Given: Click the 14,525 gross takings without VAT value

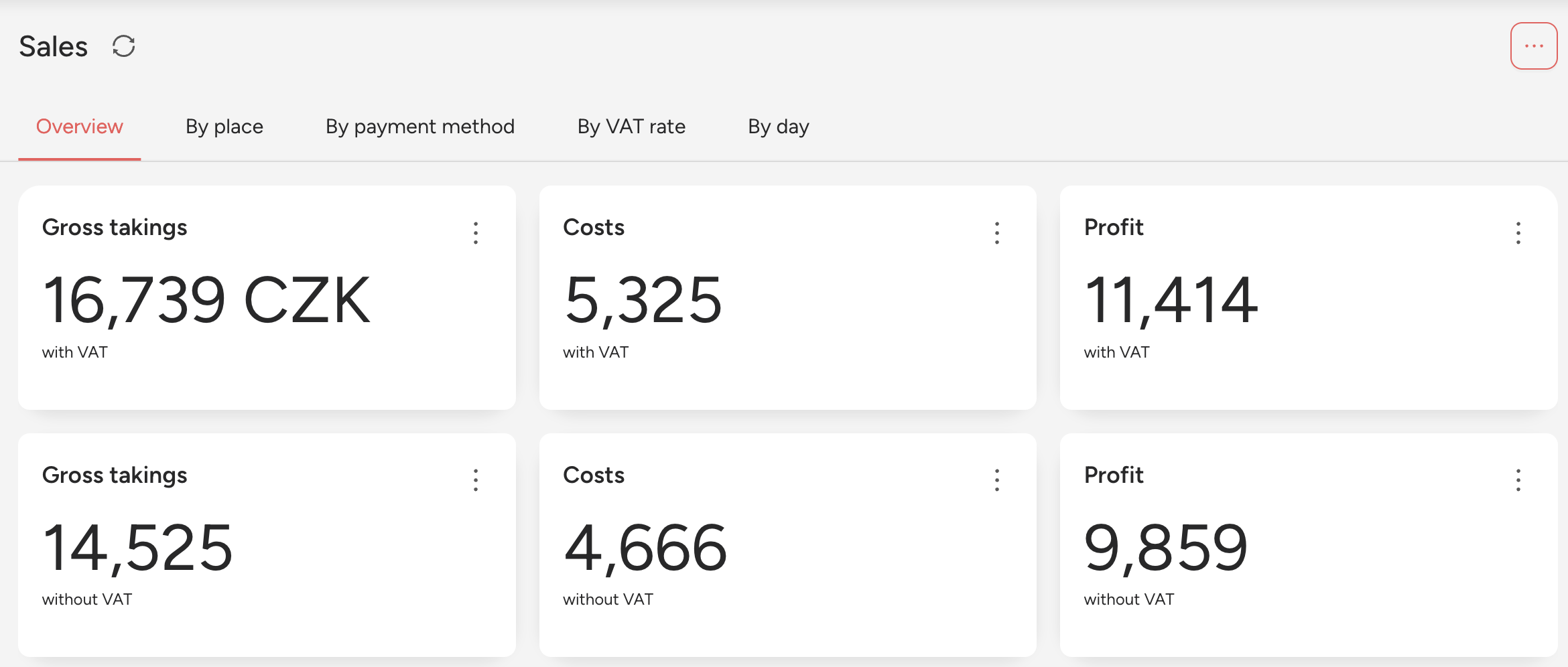Looking at the screenshot, I should (x=137, y=548).
